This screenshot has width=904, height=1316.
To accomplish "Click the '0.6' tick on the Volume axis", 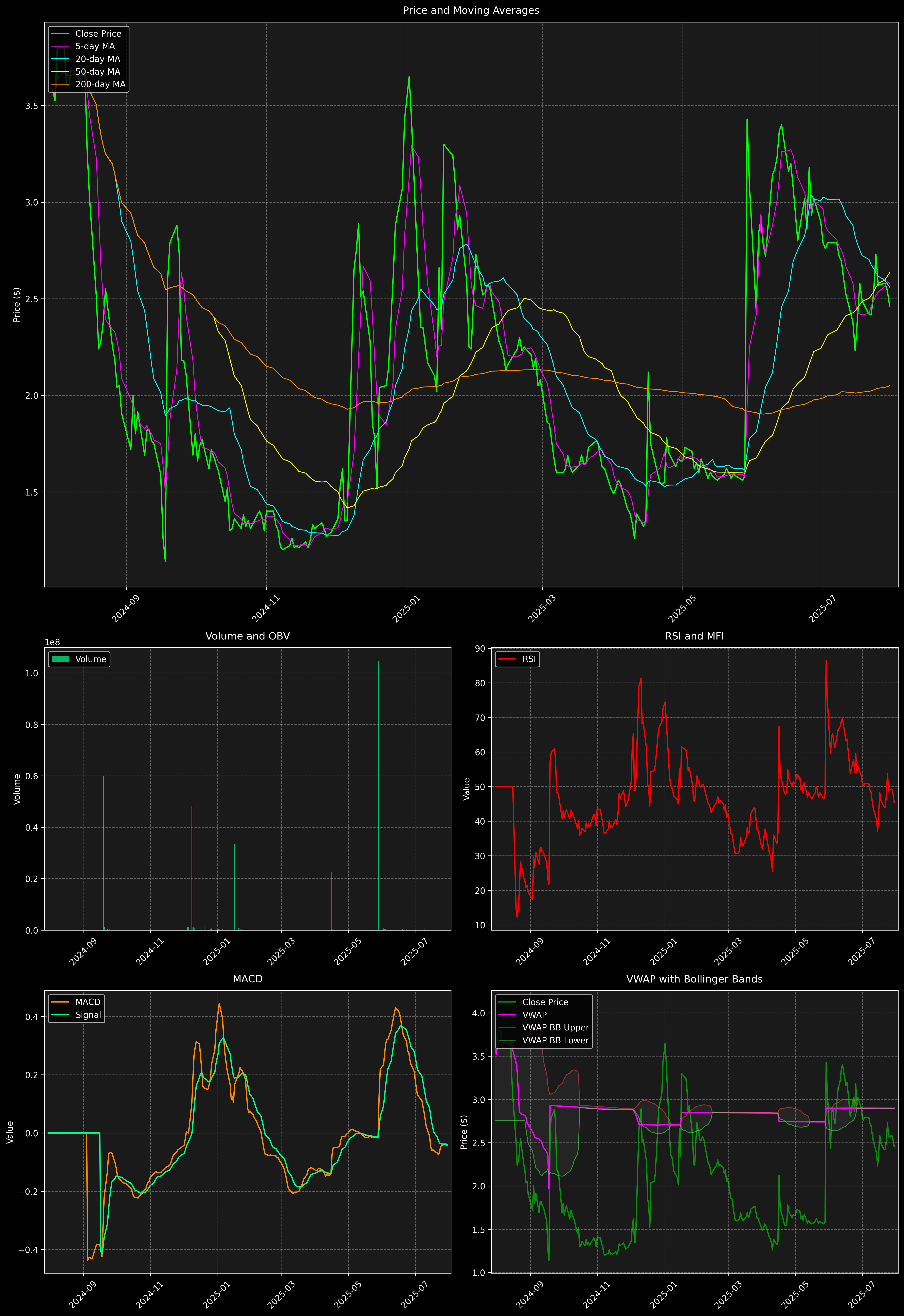I will coord(32,776).
